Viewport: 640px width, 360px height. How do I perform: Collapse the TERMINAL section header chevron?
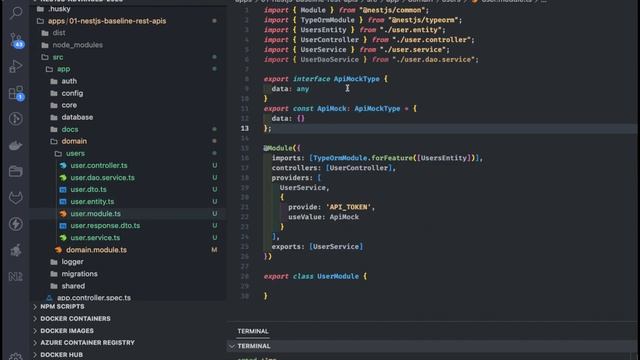pyautogui.click(x=232, y=346)
